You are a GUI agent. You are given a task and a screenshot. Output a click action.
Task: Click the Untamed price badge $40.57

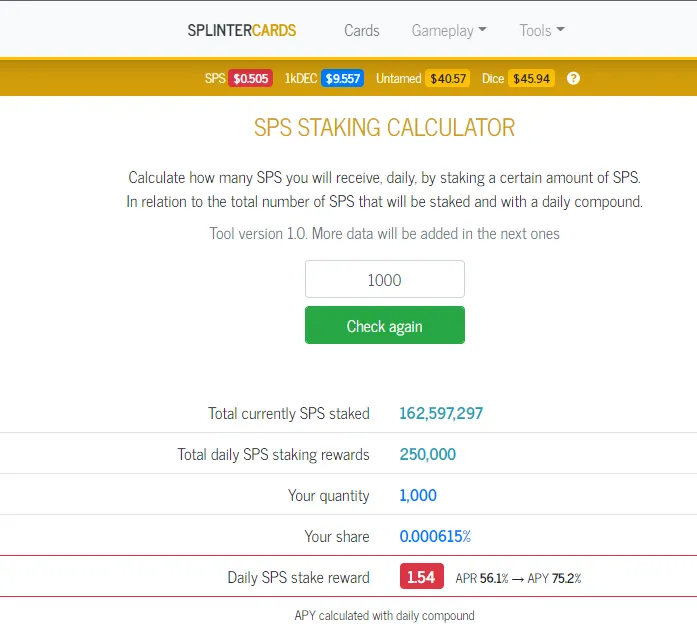coord(448,79)
